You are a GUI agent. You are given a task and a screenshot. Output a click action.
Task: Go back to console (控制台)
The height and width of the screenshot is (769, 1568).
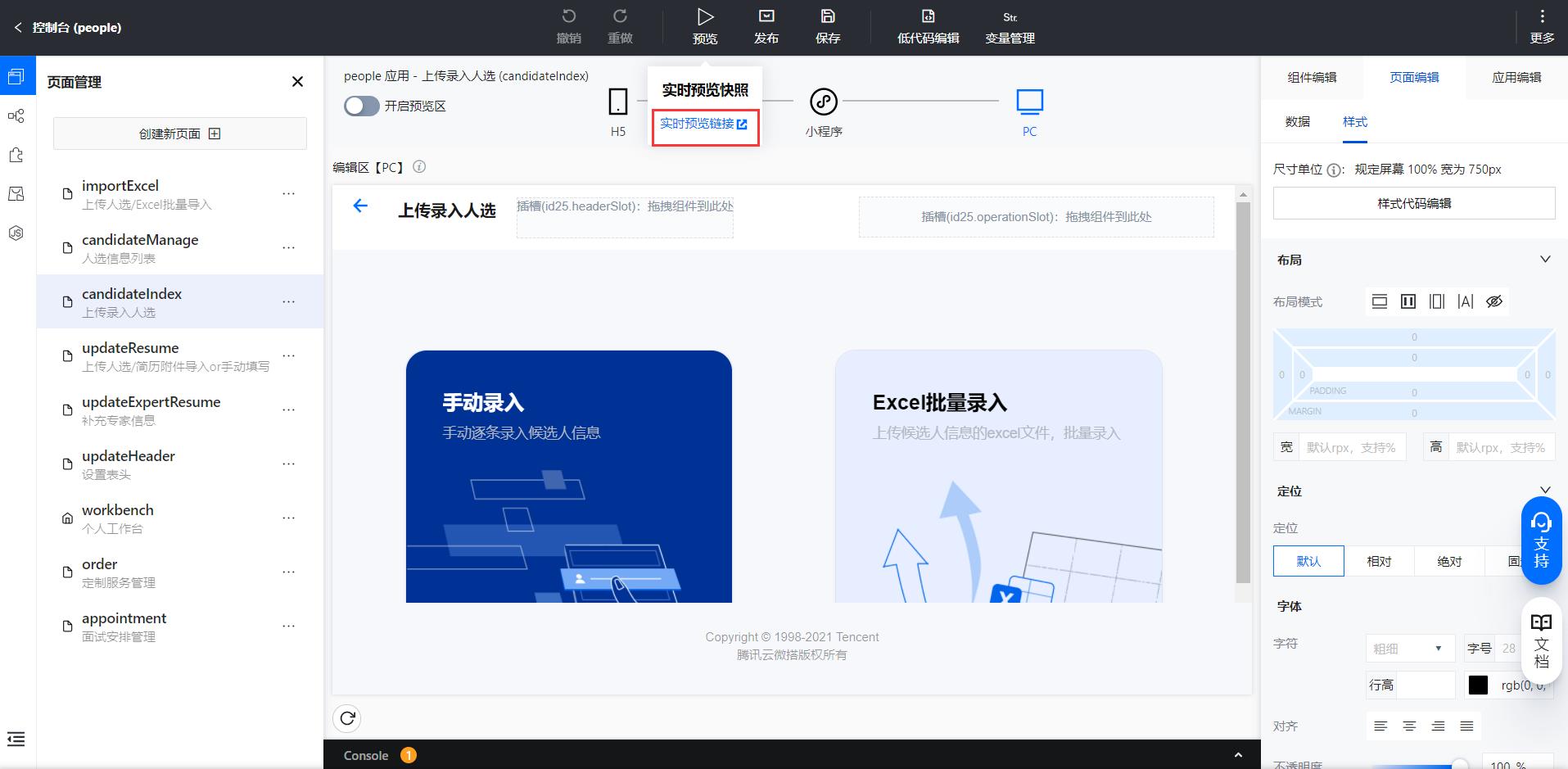click(x=67, y=27)
